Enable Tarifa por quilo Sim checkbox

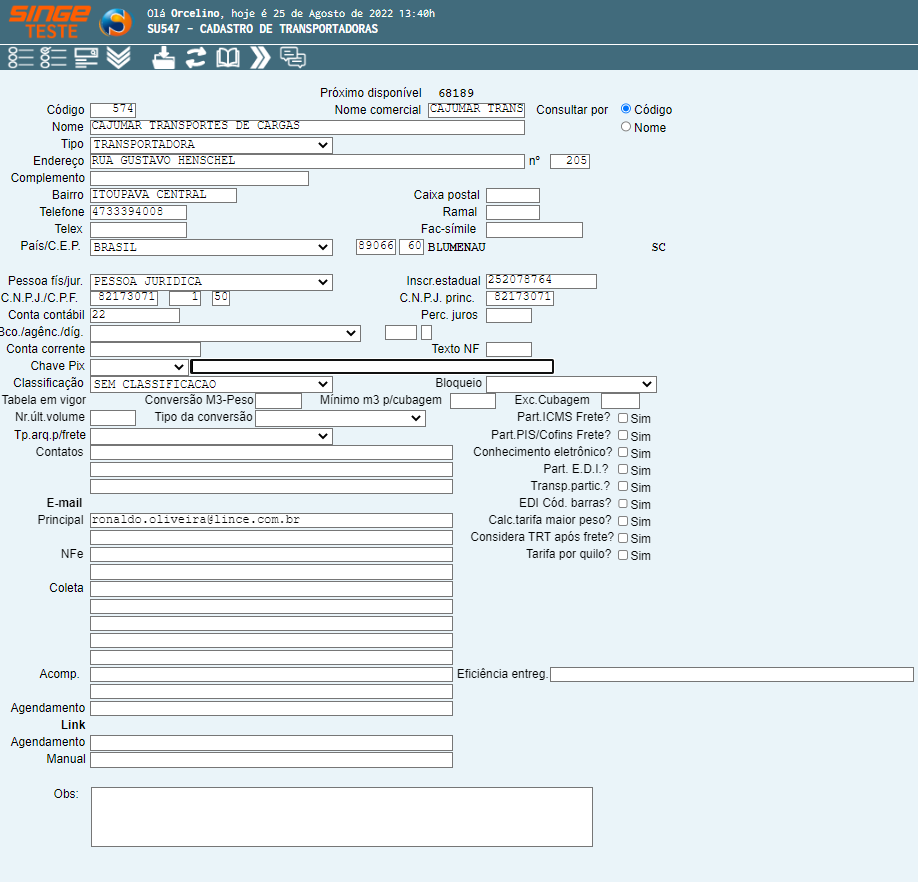623,555
